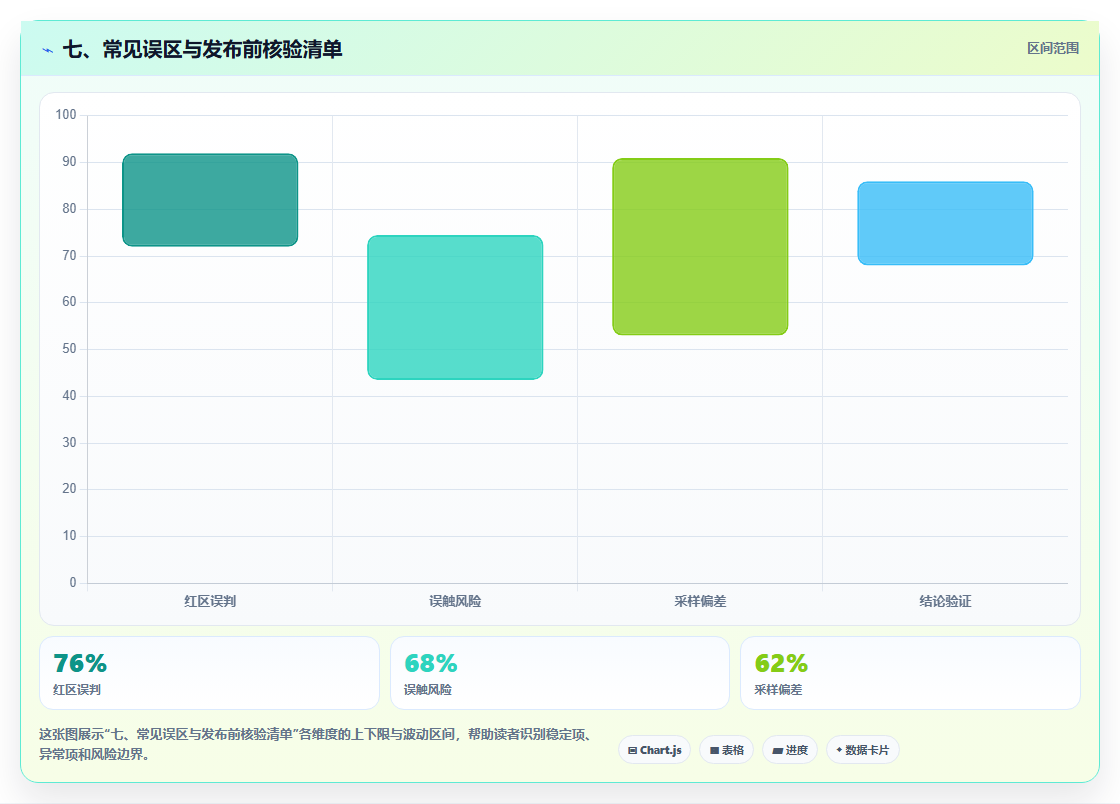Click the y-axis value 0
1120x804 pixels.
pos(73,583)
